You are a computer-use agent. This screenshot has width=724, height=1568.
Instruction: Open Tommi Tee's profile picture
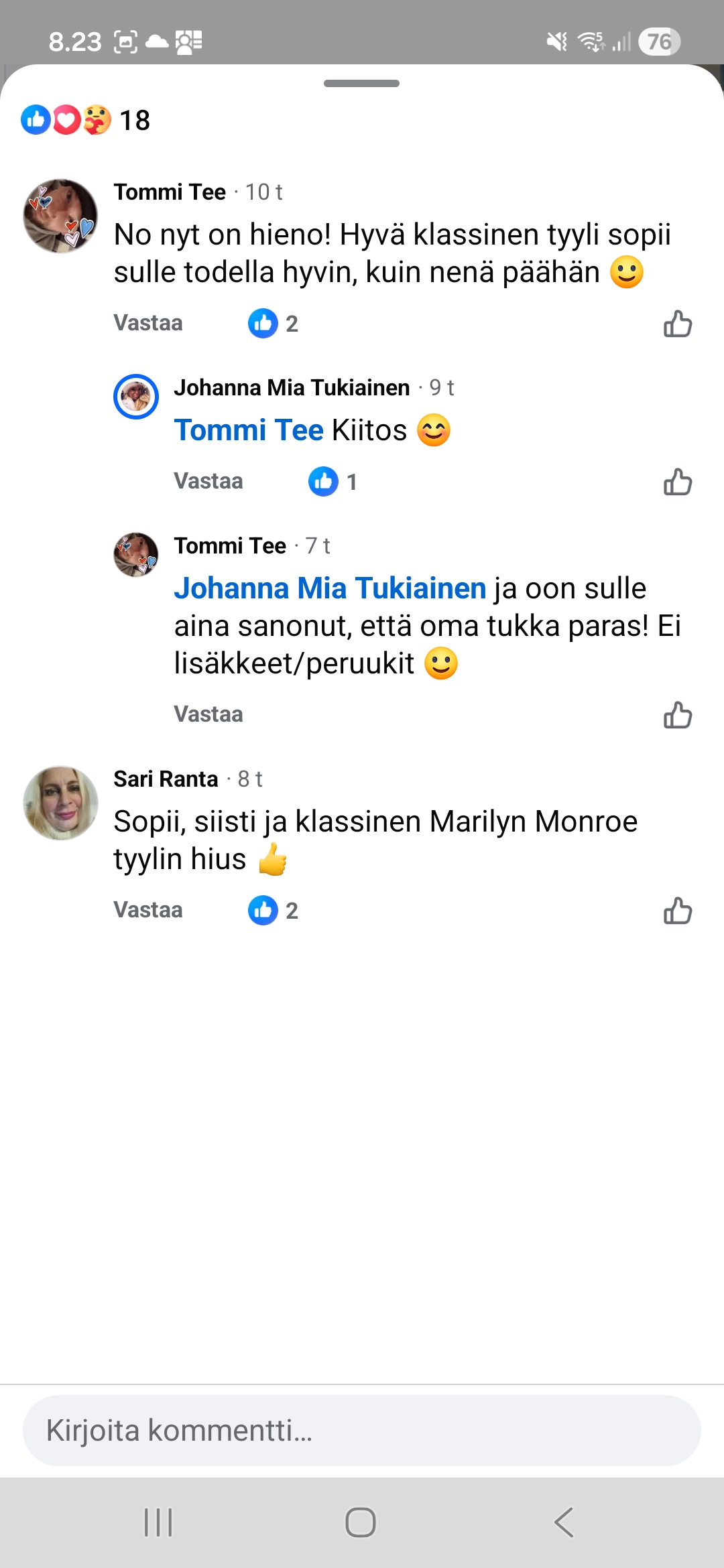(x=60, y=216)
